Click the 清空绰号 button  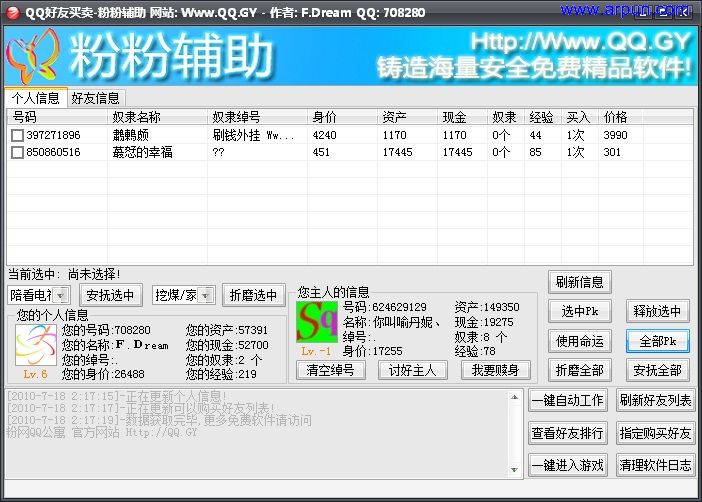pos(330,370)
